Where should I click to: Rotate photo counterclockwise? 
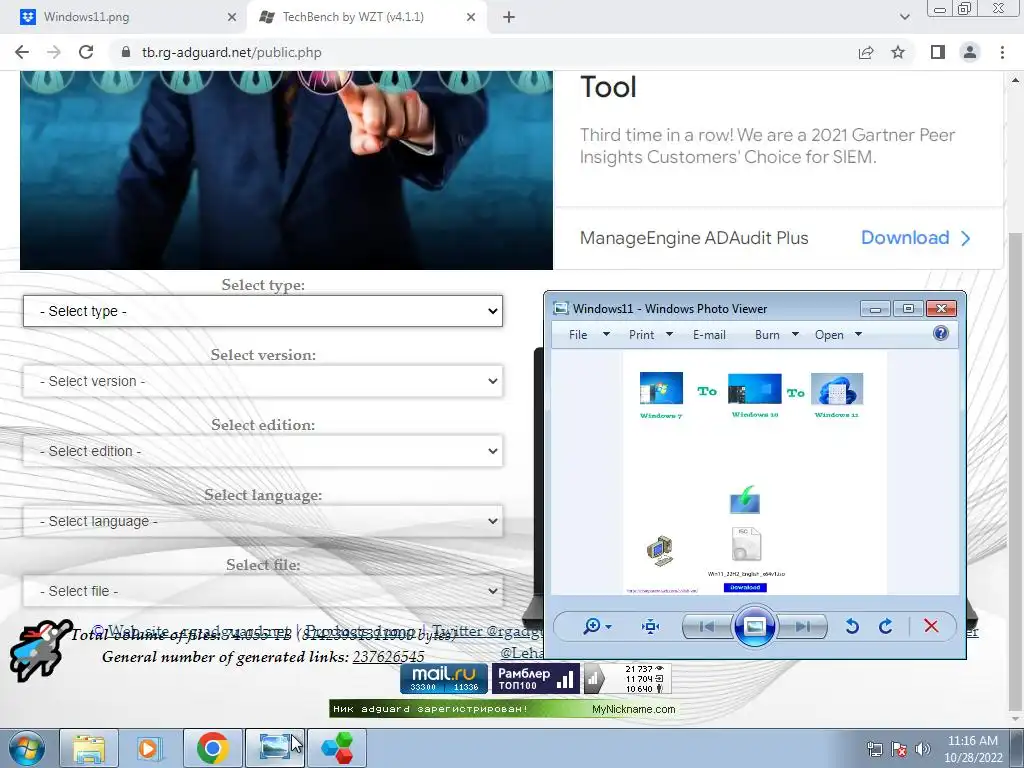click(852, 627)
